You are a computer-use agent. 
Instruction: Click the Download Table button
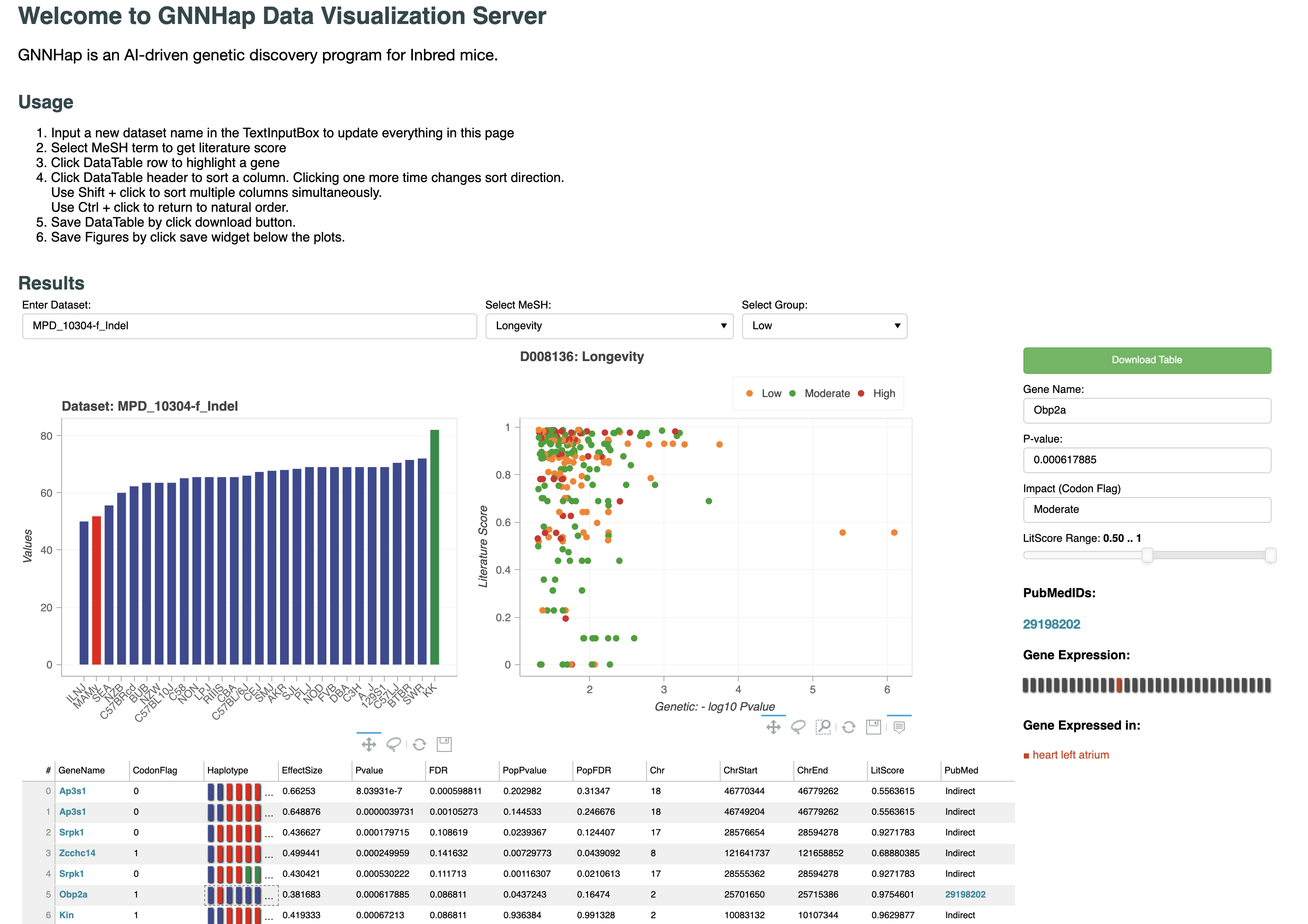(x=1146, y=360)
